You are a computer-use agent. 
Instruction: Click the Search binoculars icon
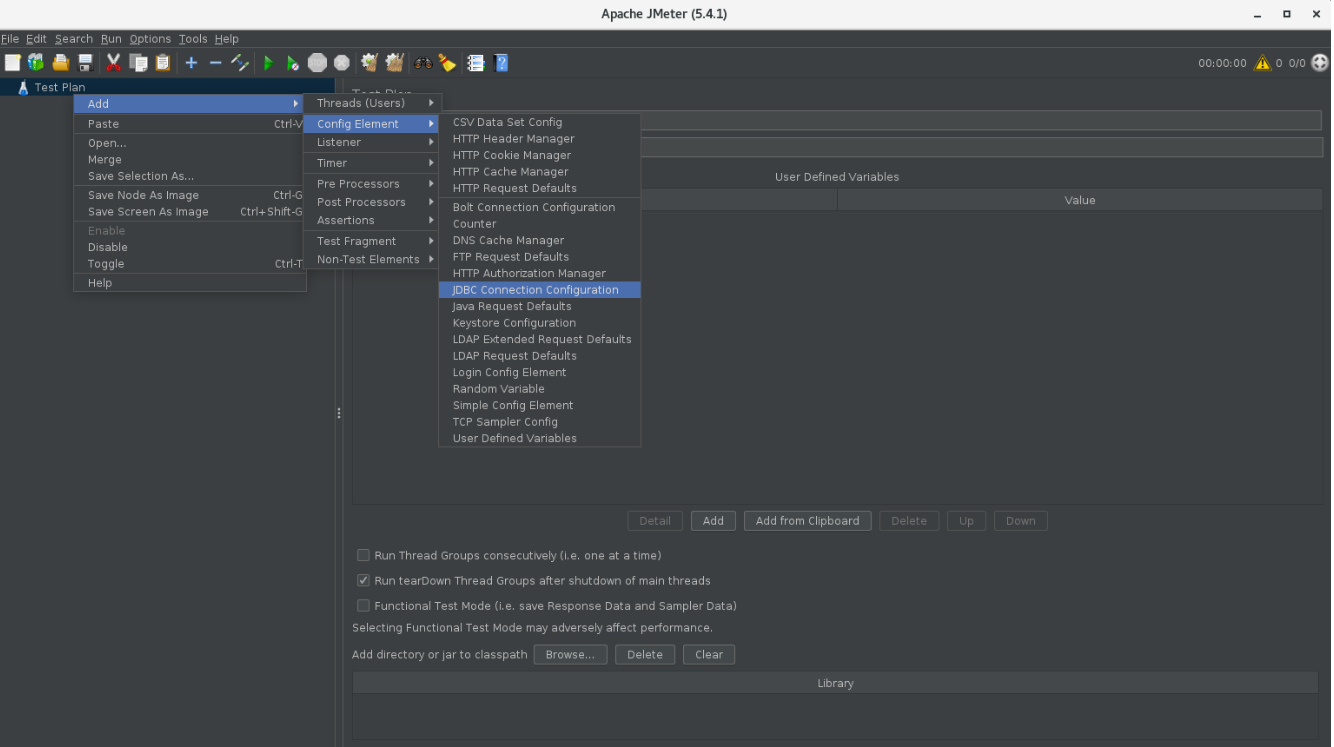click(423, 63)
